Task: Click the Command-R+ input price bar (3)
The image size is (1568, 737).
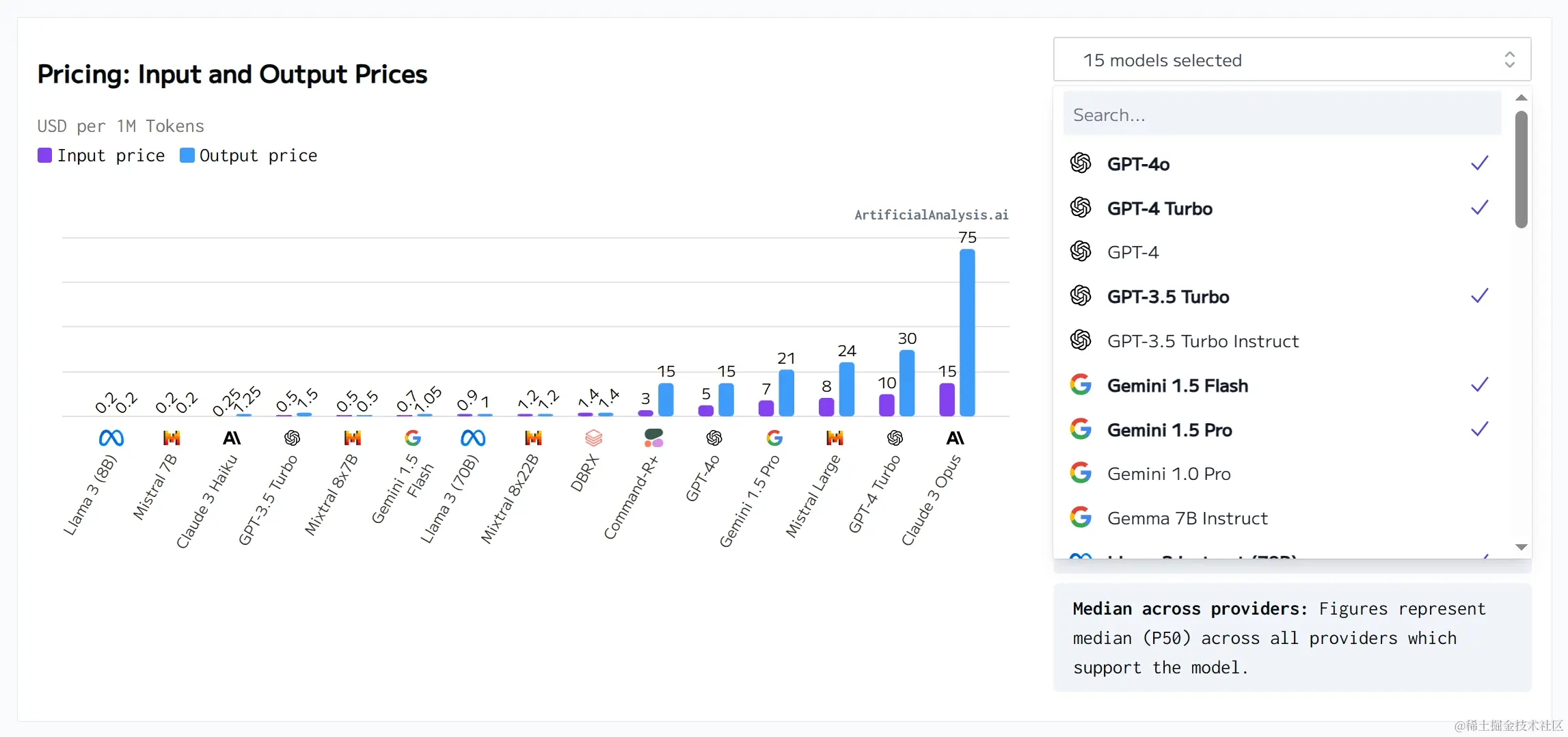Action: (645, 412)
